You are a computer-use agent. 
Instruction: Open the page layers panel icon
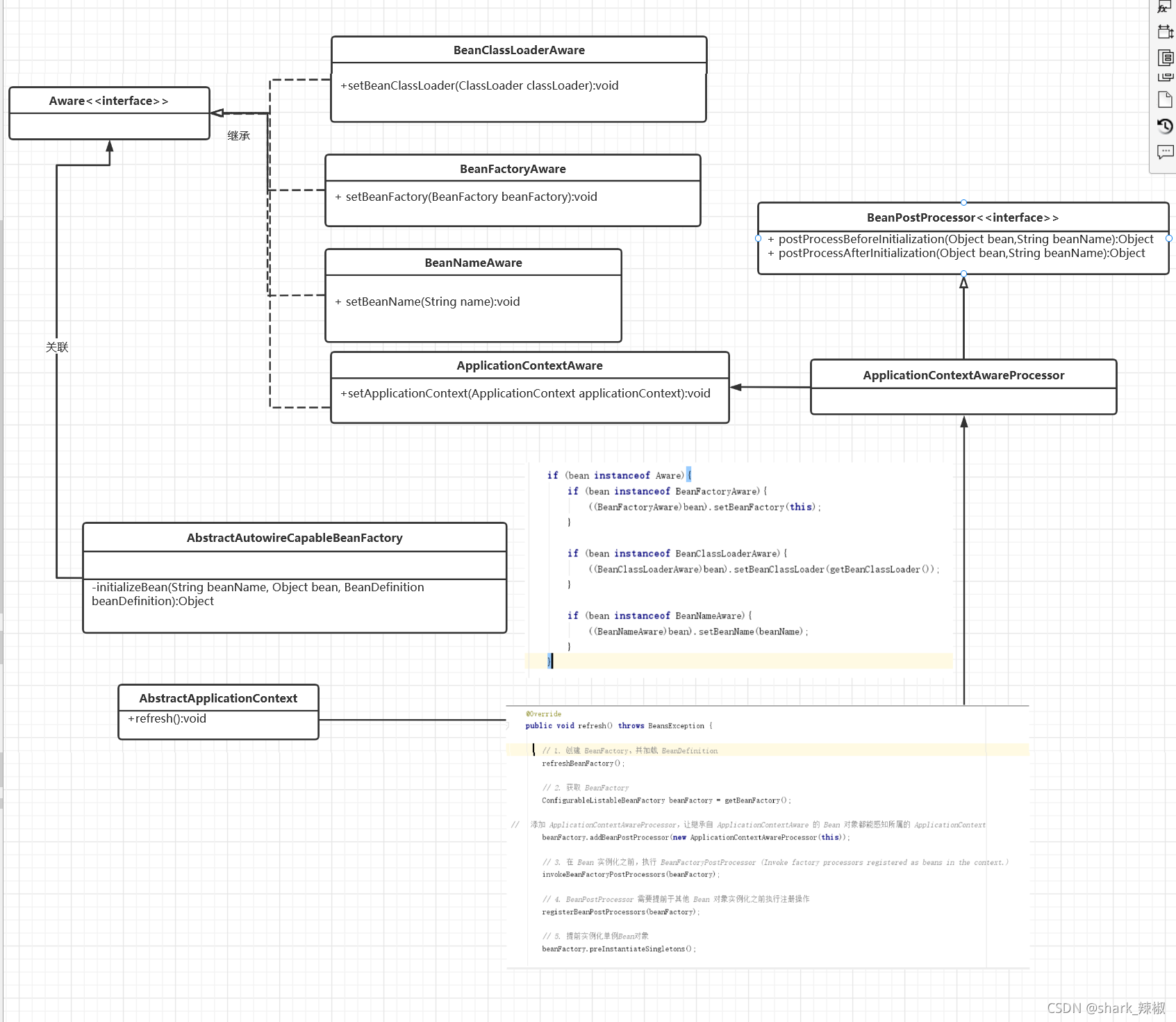(1165, 58)
